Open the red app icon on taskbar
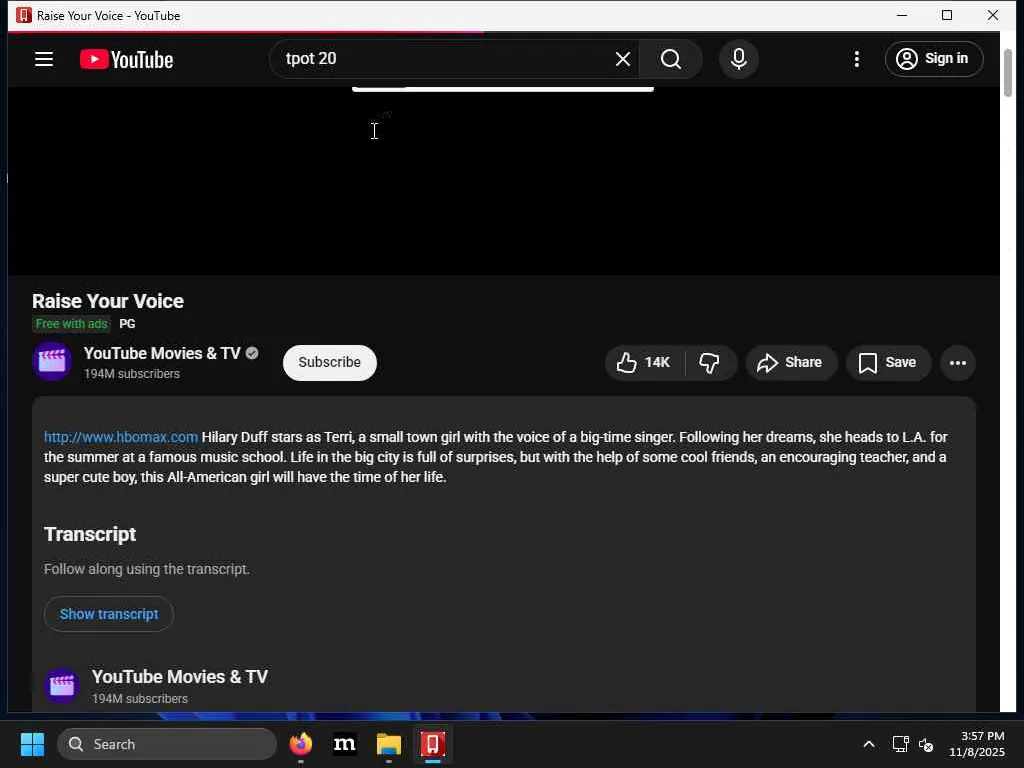Screen dimensions: 1024x768 click(x=432, y=744)
